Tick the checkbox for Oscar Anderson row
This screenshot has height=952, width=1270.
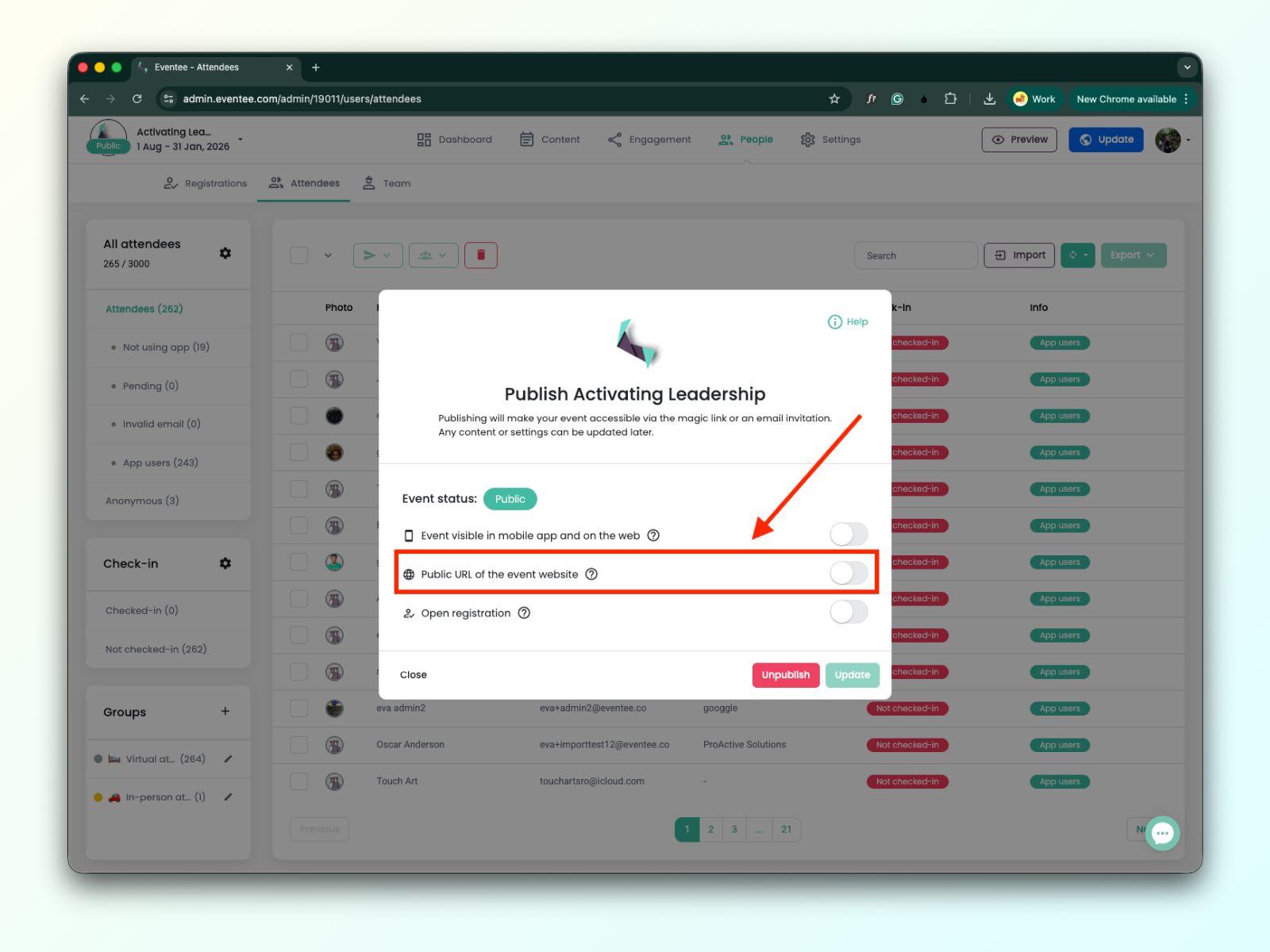click(x=299, y=745)
